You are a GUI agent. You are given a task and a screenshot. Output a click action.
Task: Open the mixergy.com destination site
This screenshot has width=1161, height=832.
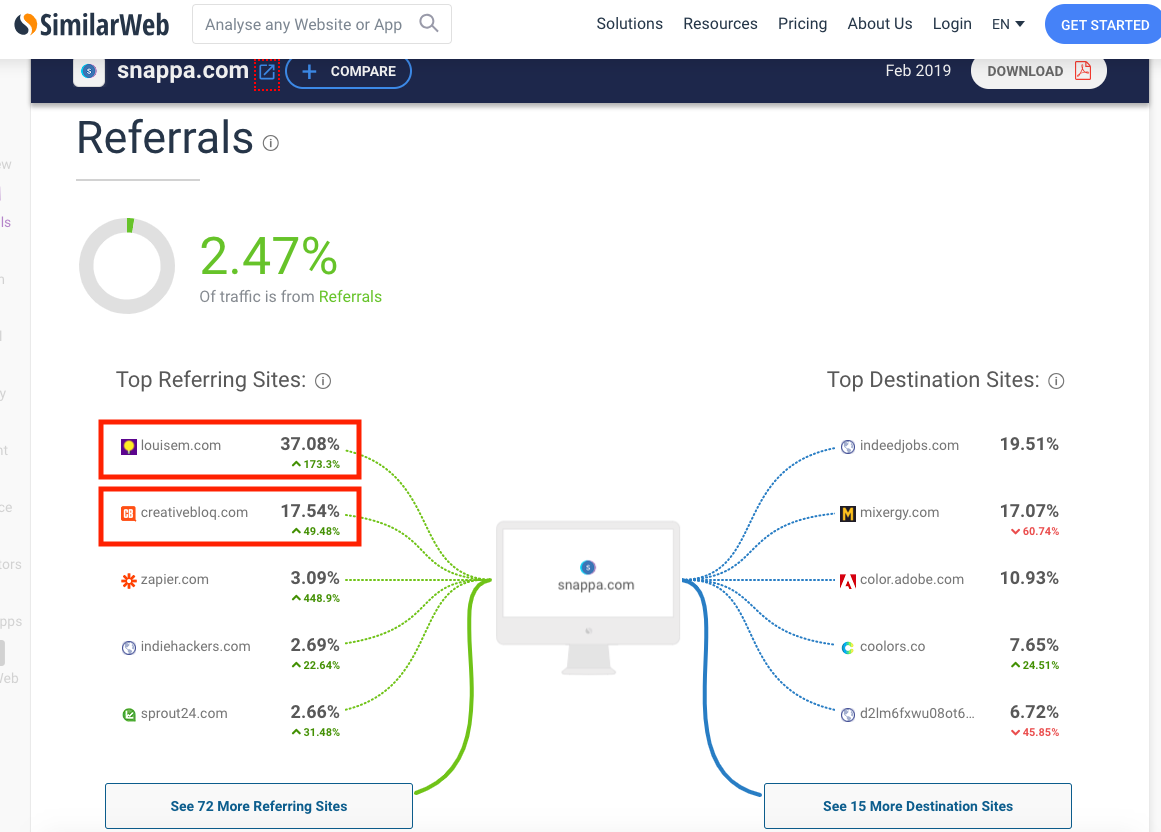coord(899,512)
